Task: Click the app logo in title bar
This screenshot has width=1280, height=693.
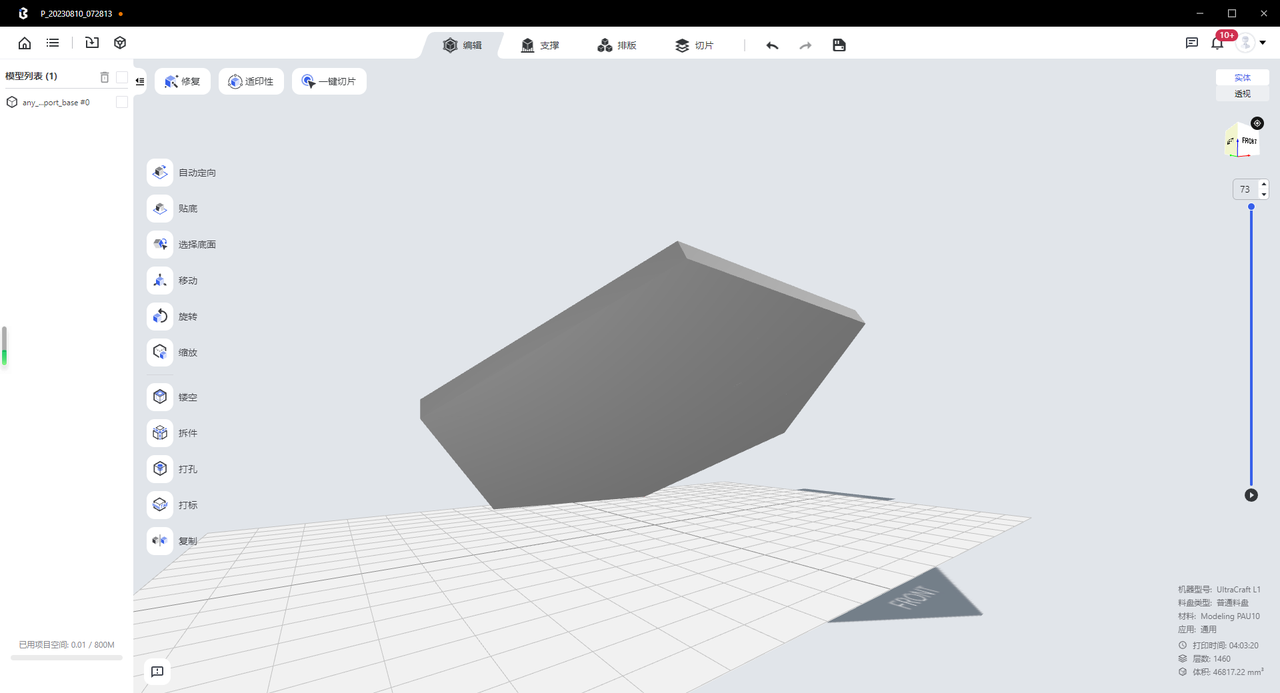Action: (23, 13)
